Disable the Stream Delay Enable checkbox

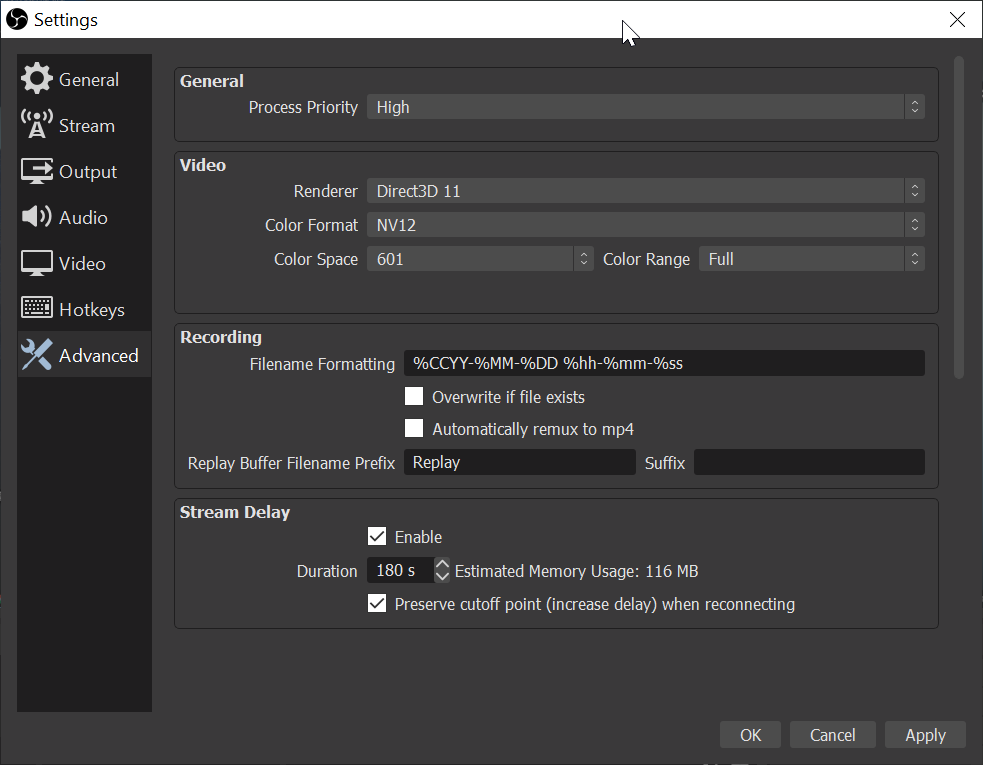point(377,537)
